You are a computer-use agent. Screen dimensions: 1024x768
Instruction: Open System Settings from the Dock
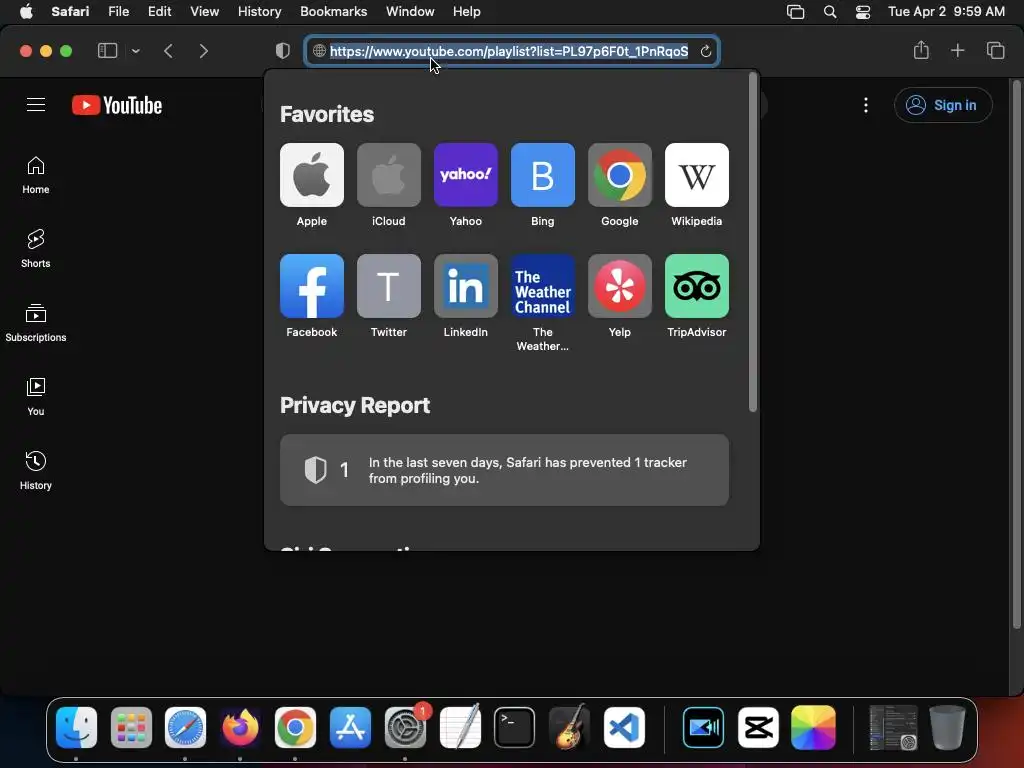point(405,727)
